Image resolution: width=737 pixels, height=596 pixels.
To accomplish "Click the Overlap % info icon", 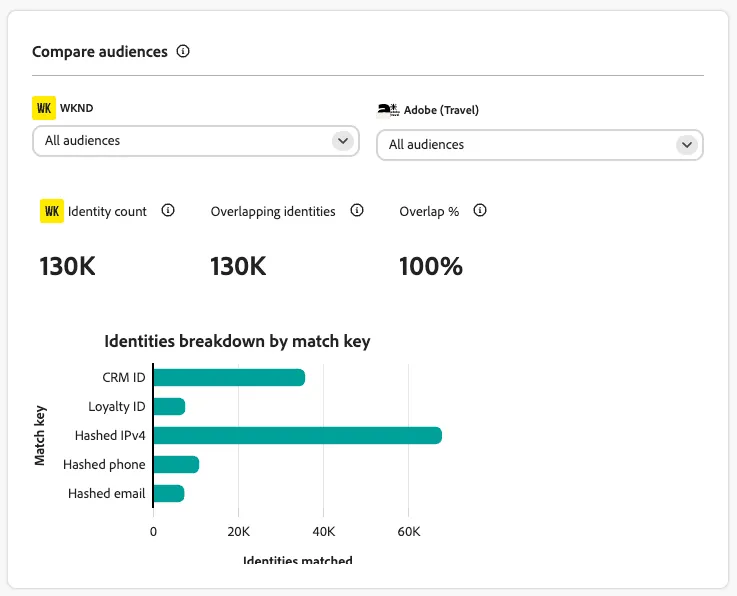I will (x=479, y=210).
